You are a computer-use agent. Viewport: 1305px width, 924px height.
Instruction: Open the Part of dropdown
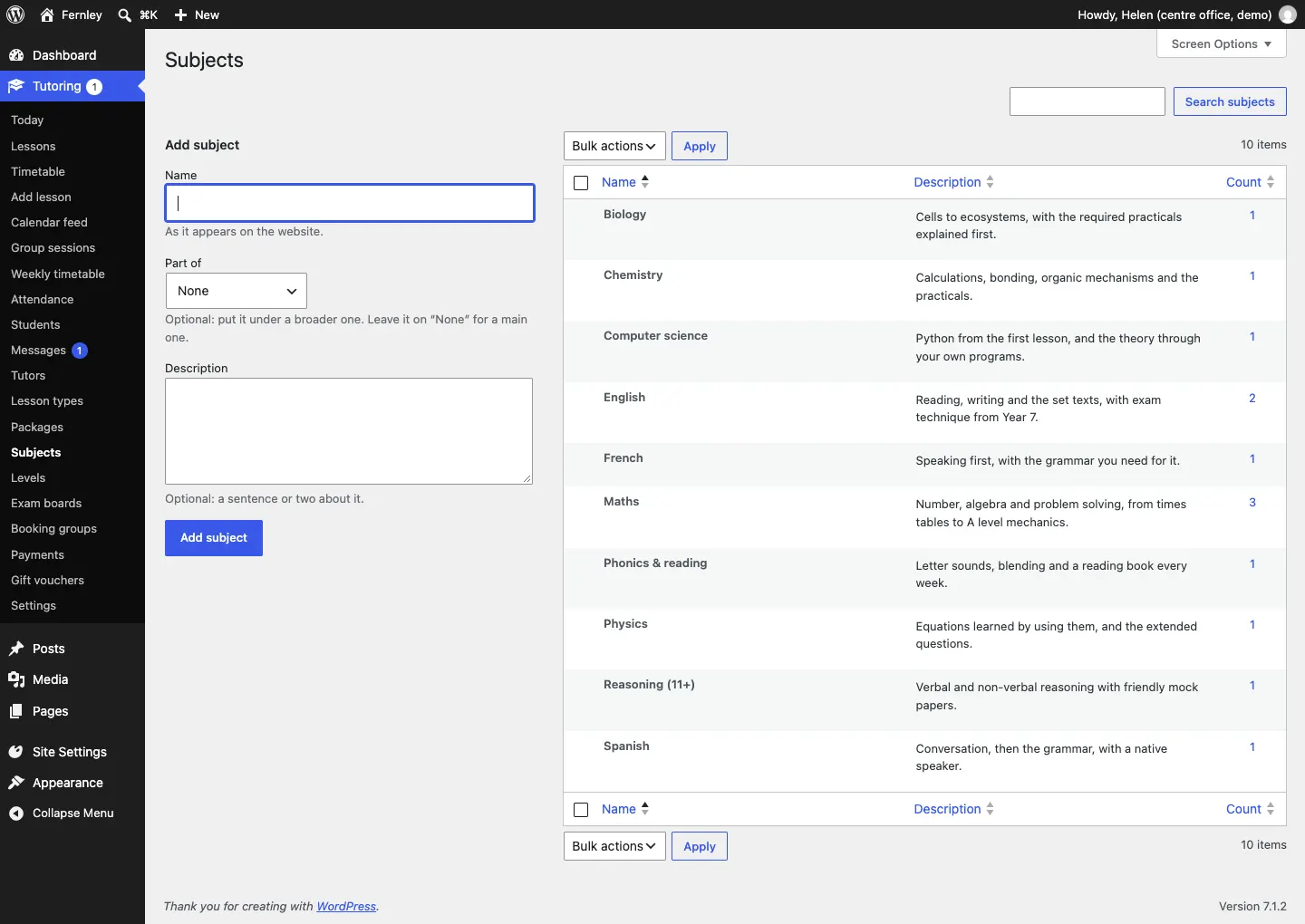[x=237, y=291]
